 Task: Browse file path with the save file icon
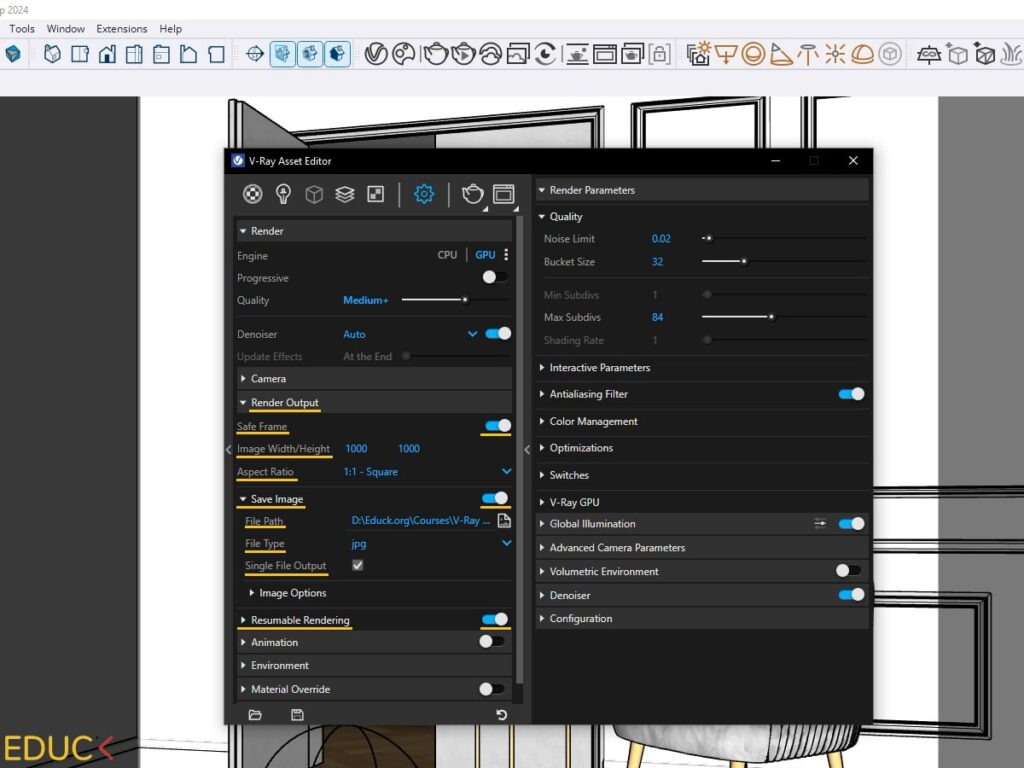(504, 521)
